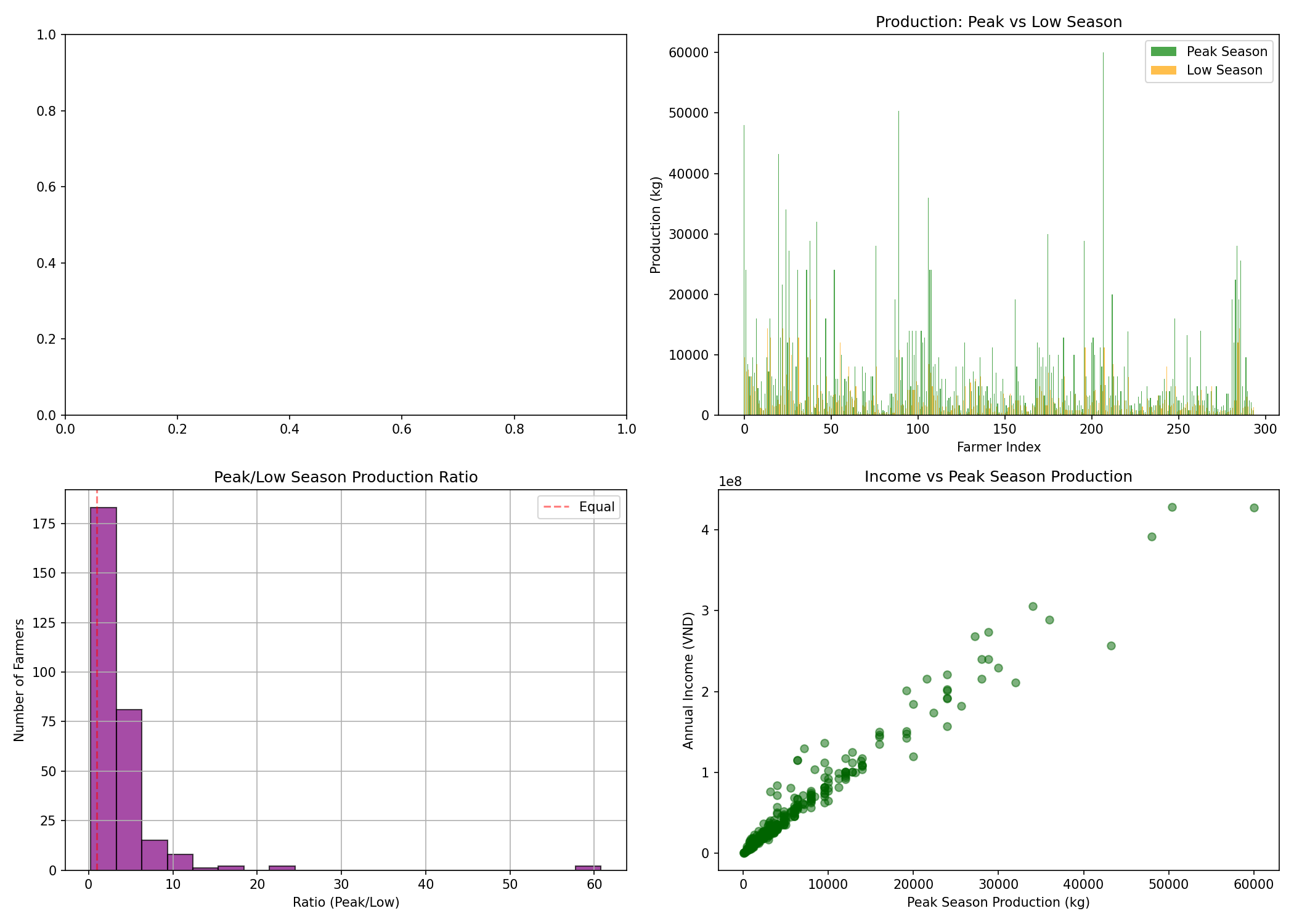The image size is (1294, 924).
Task: Click the scatter point near 48000 kg
Action: pos(1152,537)
